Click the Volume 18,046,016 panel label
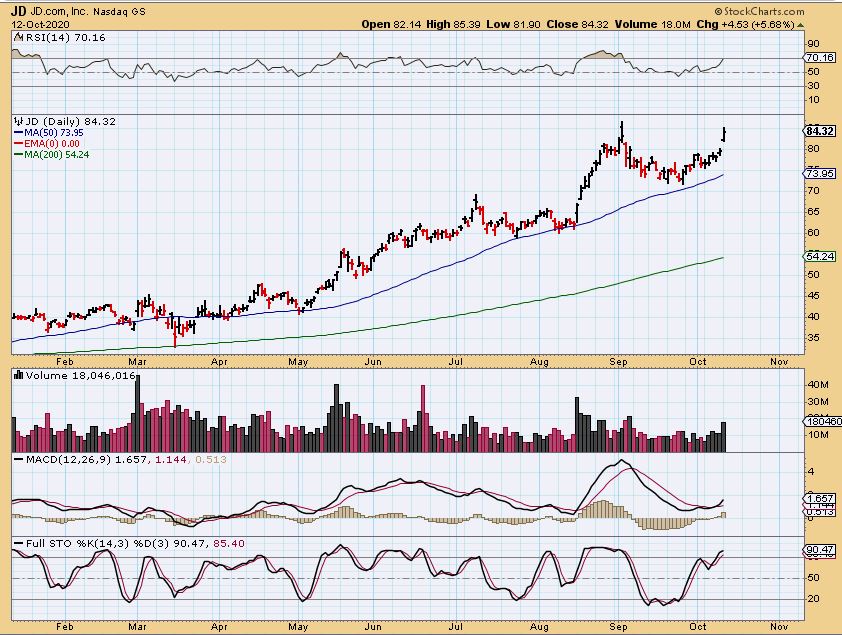 point(81,375)
